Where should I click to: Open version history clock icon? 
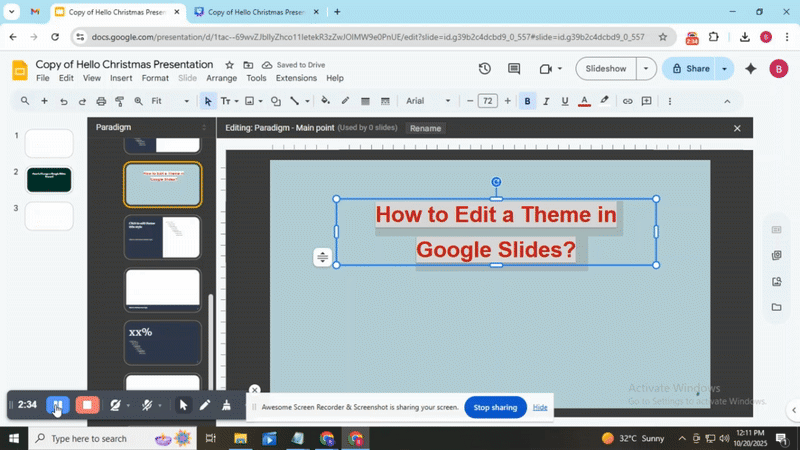(485, 69)
